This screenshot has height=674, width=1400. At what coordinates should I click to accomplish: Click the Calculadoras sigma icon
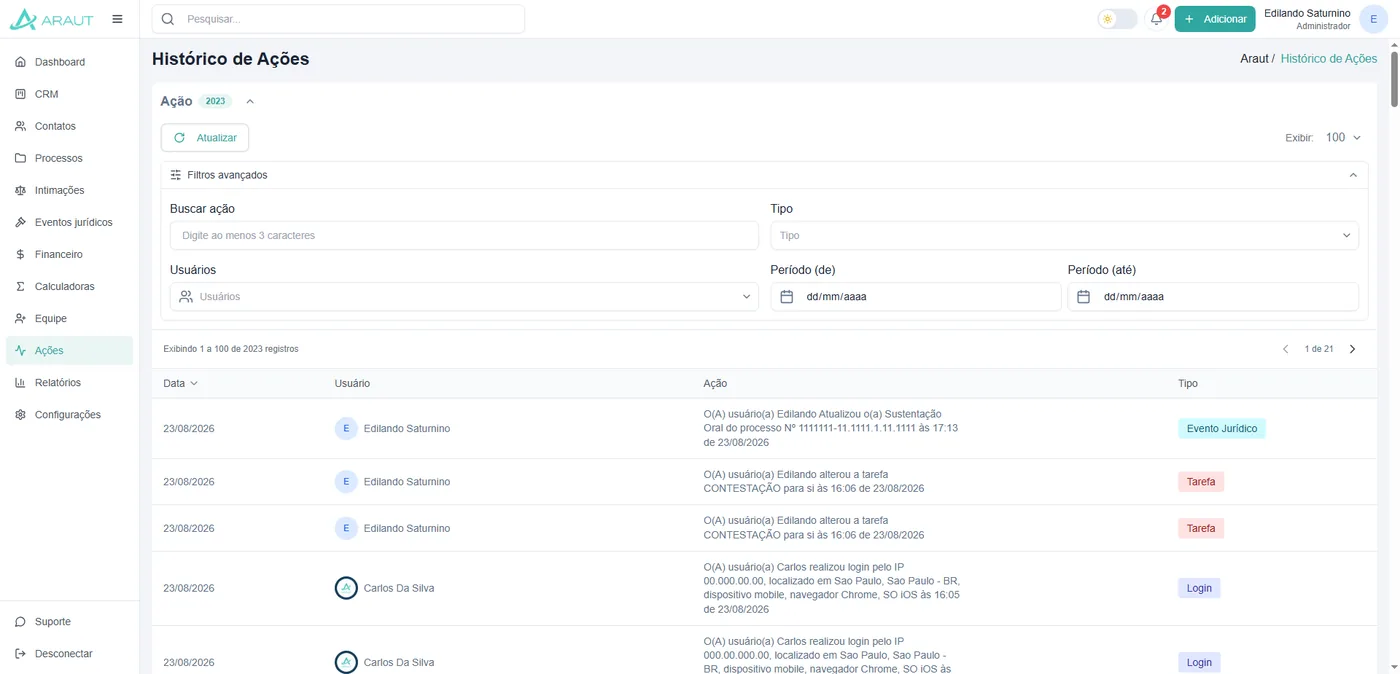20,286
